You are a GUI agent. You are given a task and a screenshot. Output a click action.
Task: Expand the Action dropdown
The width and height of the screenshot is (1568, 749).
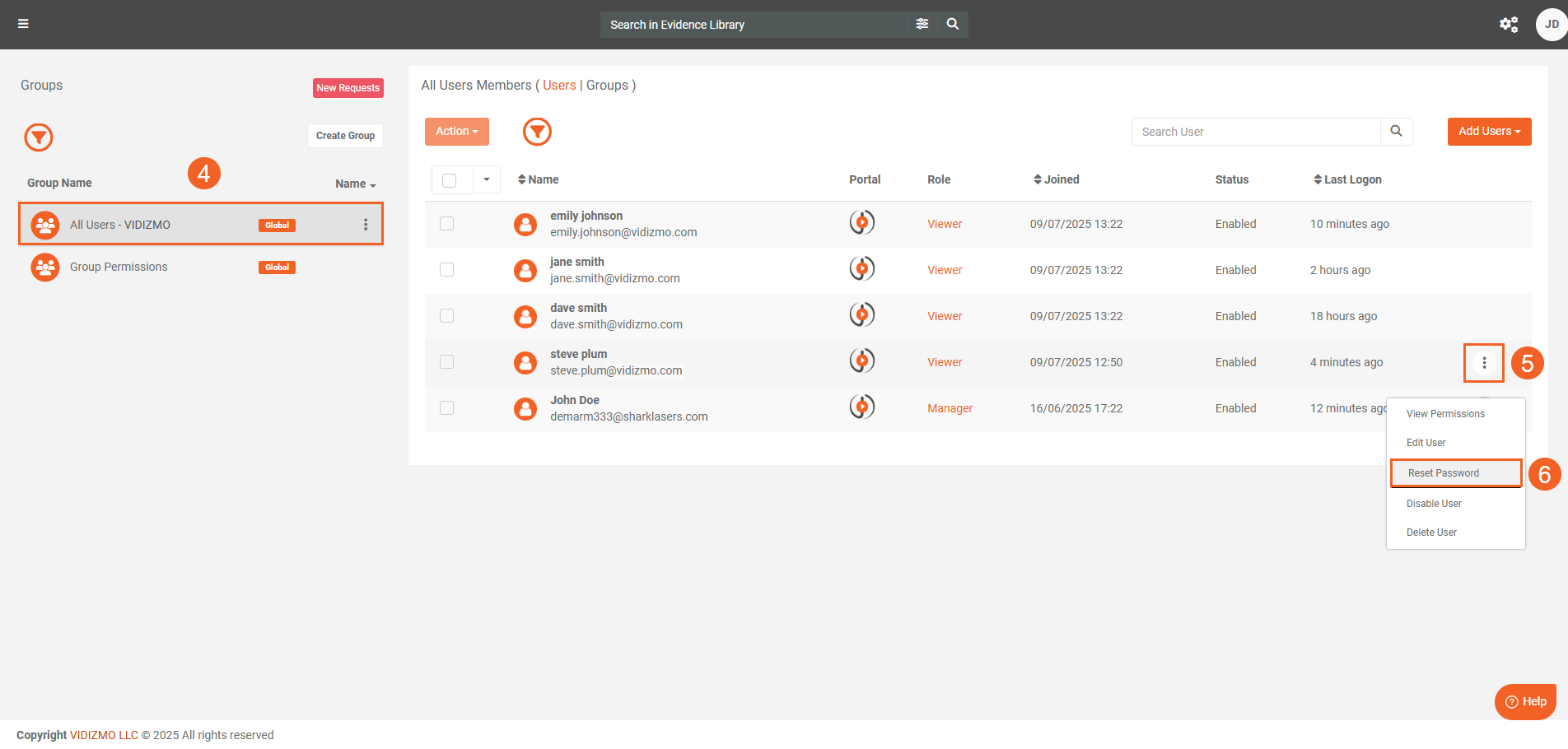pos(456,132)
